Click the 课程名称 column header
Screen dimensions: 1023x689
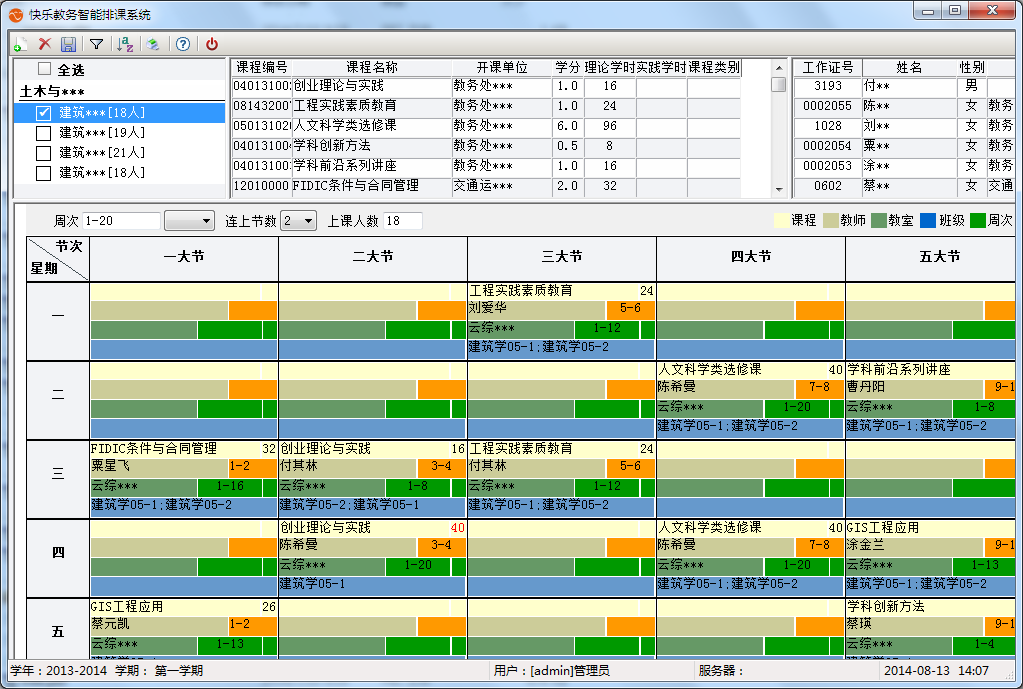371,68
